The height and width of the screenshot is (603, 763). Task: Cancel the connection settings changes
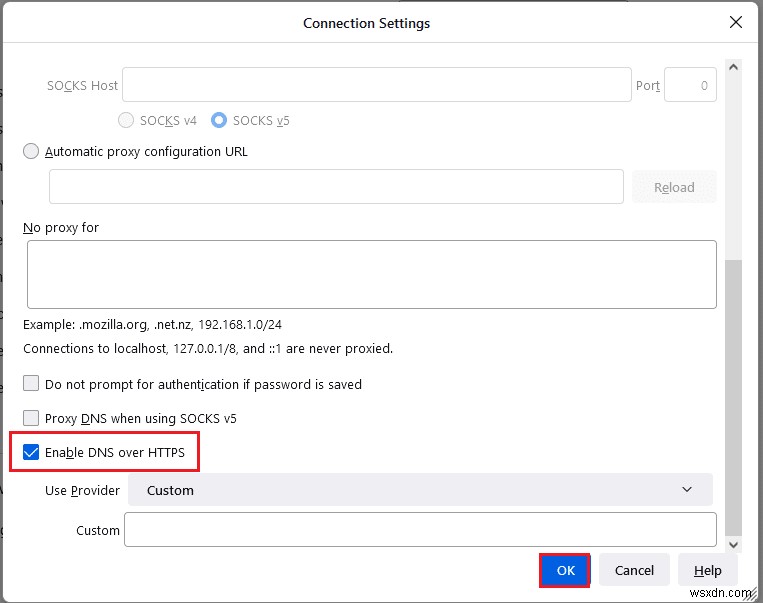point(634,570)
